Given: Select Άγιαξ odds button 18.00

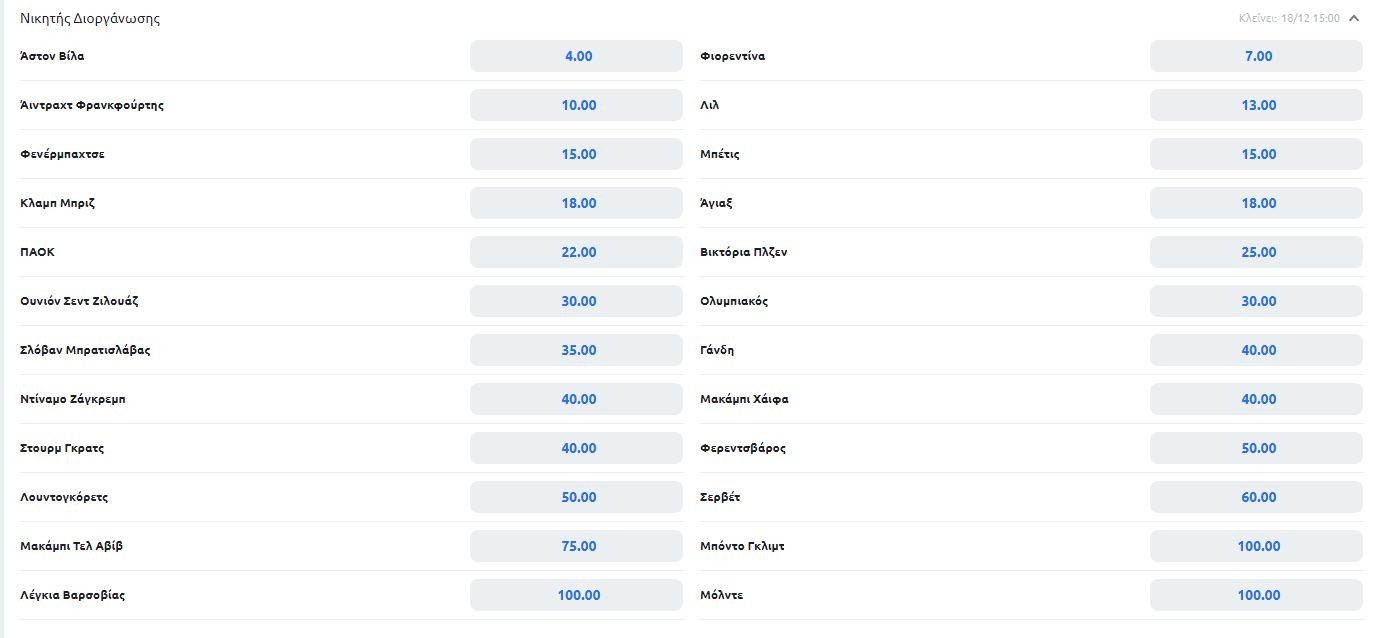Looking at the screenshot, I should point(1256,203).
